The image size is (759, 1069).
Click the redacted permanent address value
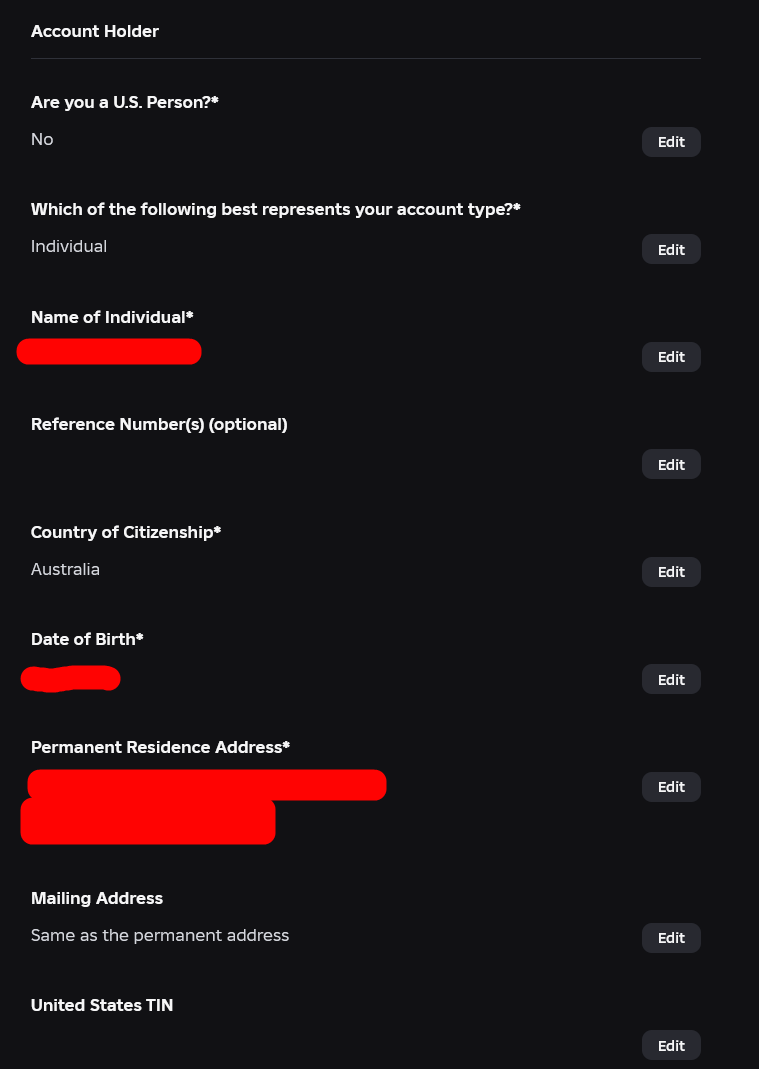[x=203, y=807]
